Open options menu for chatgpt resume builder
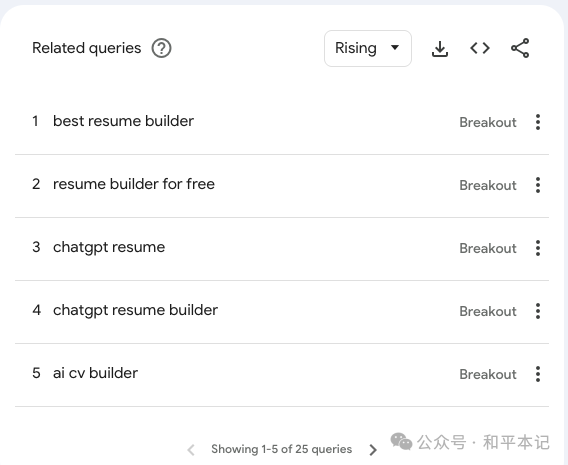 tap(538, 311)
